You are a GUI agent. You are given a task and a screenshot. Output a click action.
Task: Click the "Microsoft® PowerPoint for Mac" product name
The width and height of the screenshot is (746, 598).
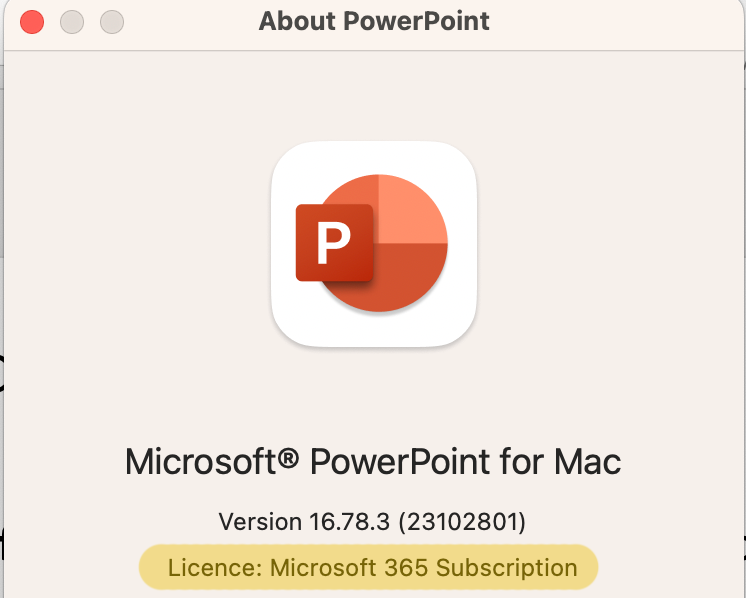coord(373,461)
